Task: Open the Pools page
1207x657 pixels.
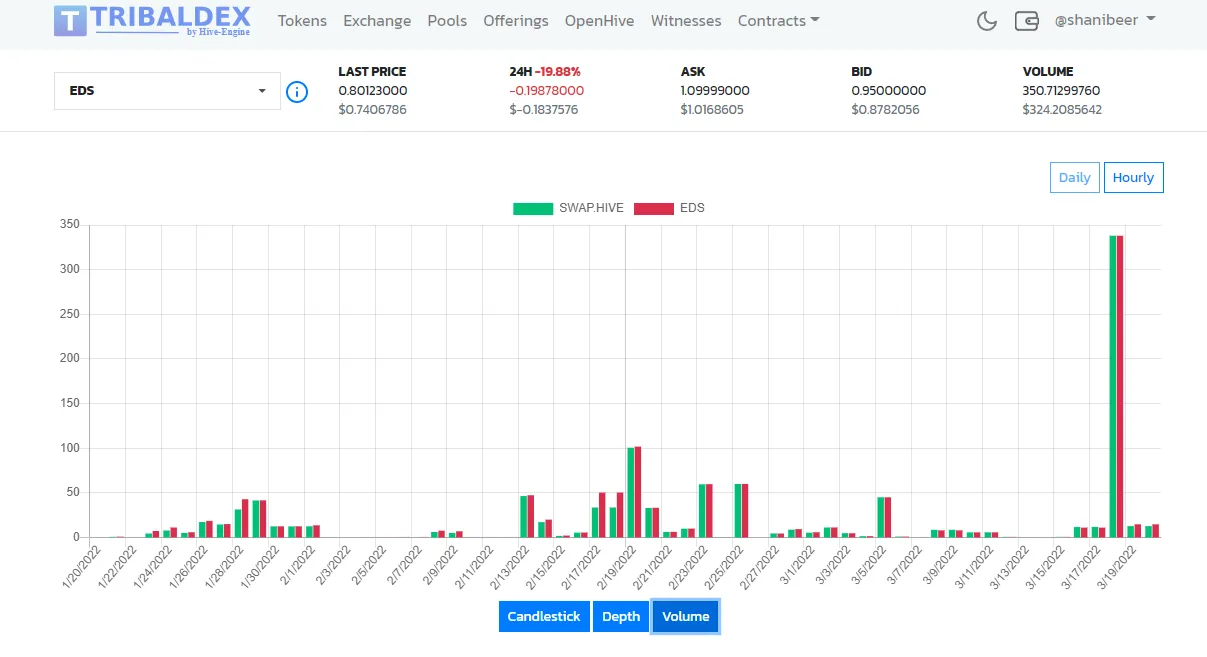Action: [x=447, y=20]
